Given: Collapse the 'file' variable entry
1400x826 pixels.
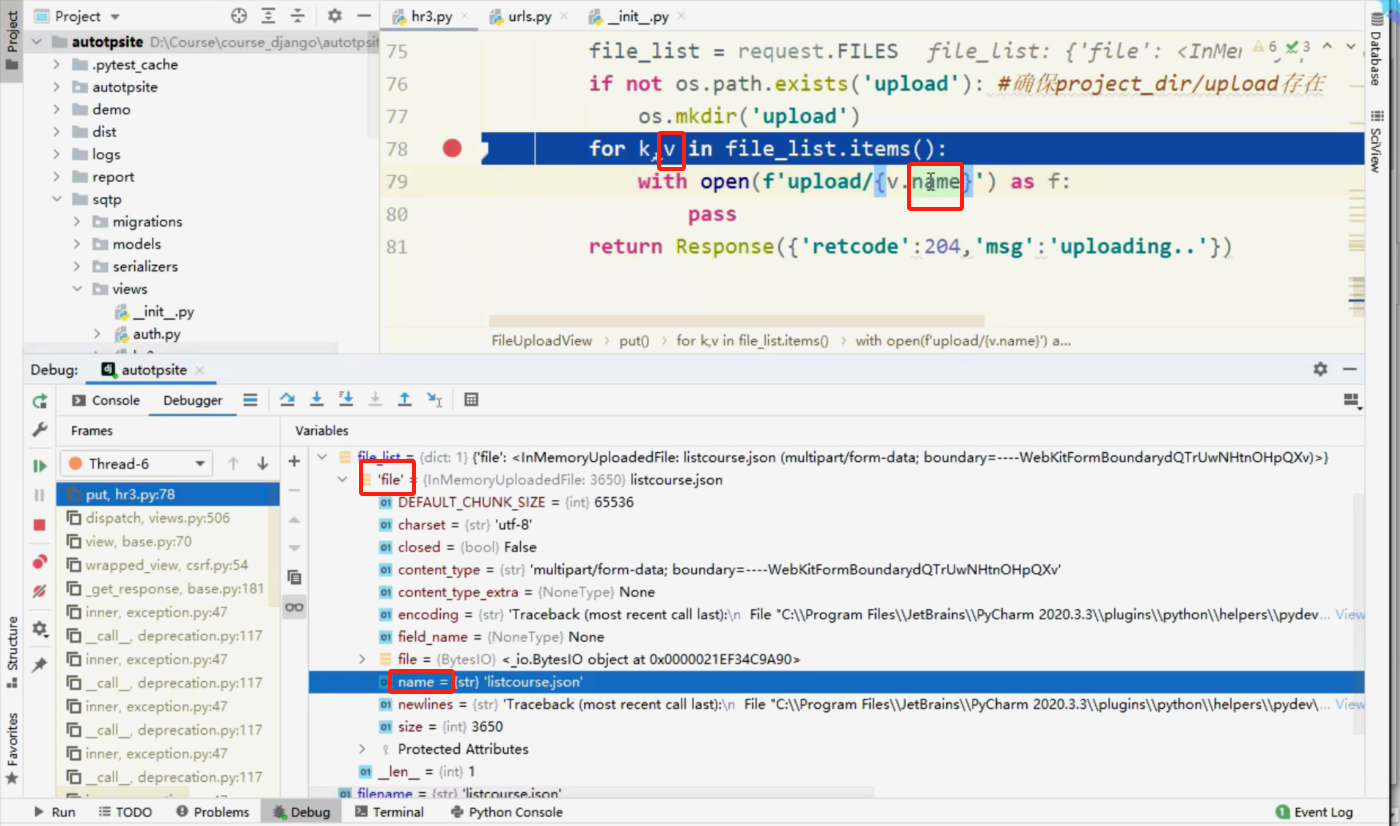Looking at the screenshot, I should pos(342,480).
